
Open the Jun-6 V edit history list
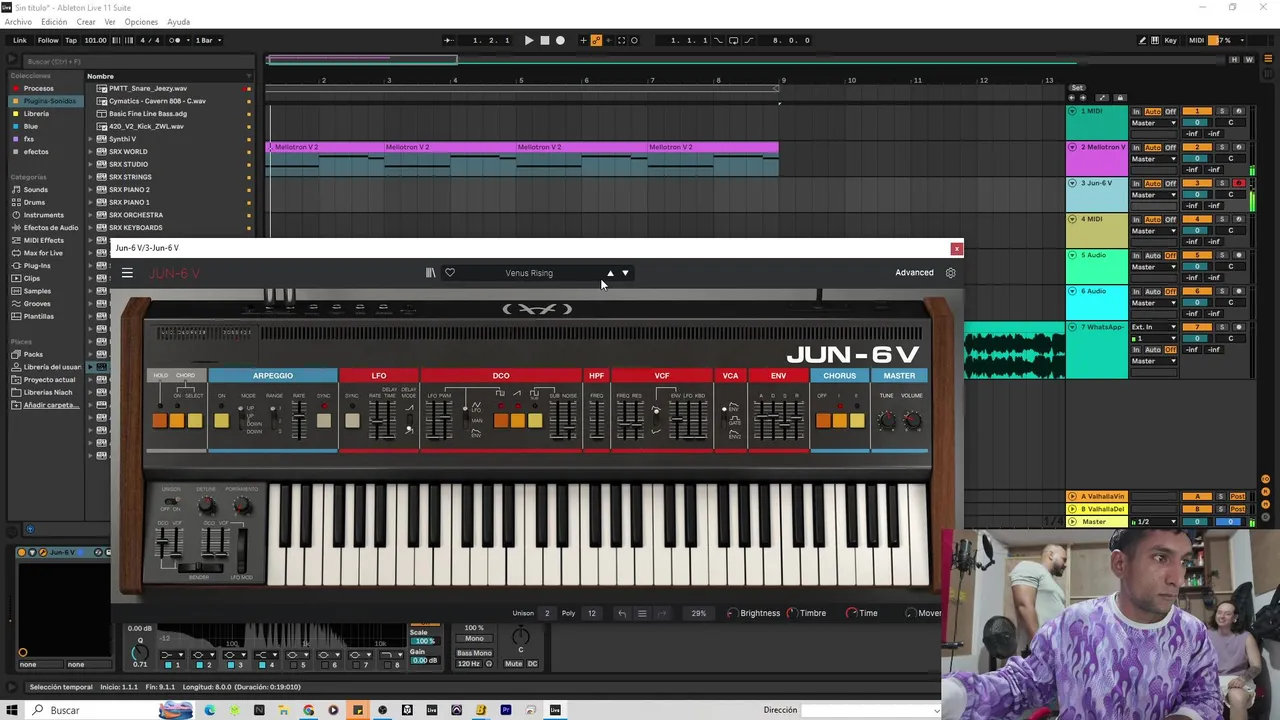642,613
